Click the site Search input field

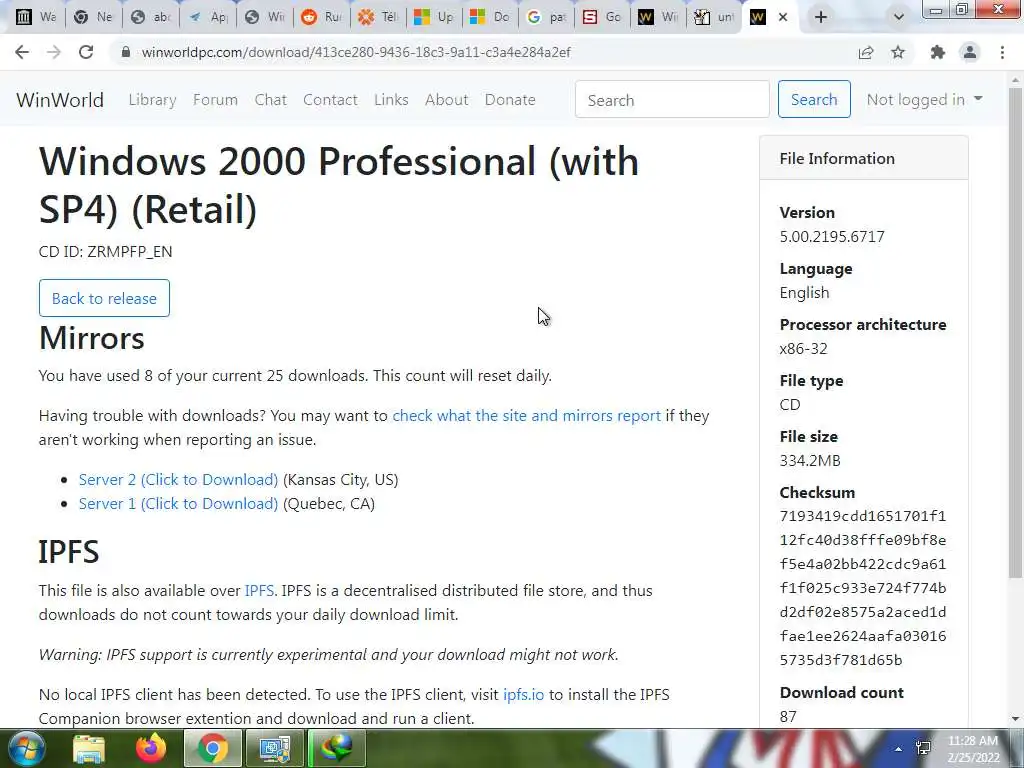point(672,99)
